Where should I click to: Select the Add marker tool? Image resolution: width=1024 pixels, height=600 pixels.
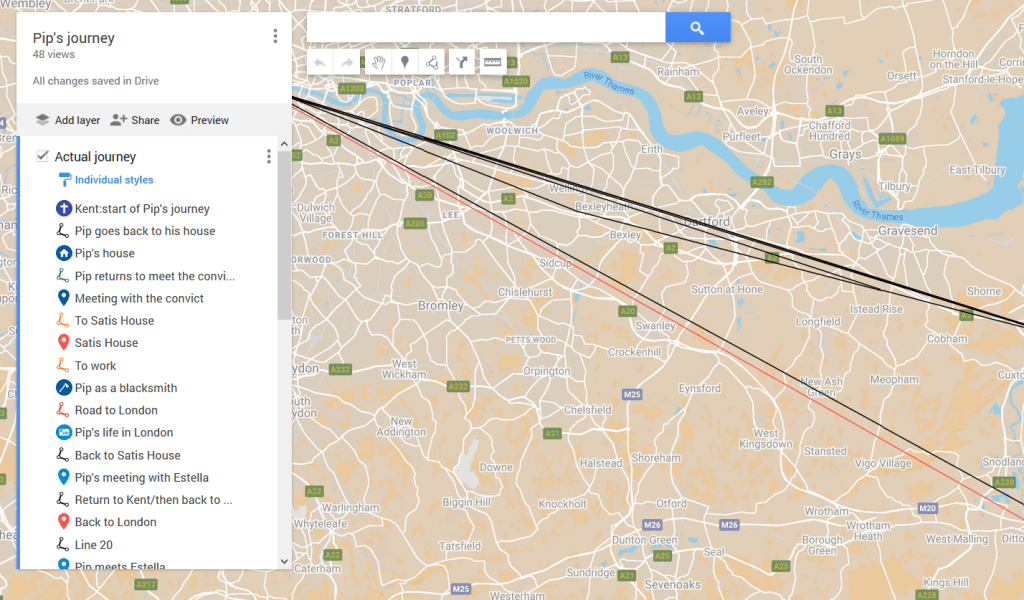pos(405,63)
